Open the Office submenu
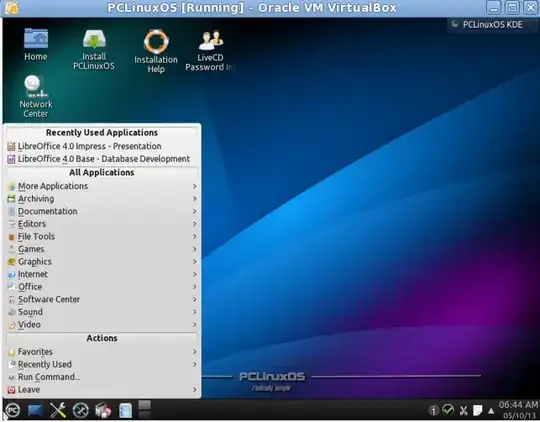The height and width of the screenshot is (422, 540). click(x=102, y=287)
